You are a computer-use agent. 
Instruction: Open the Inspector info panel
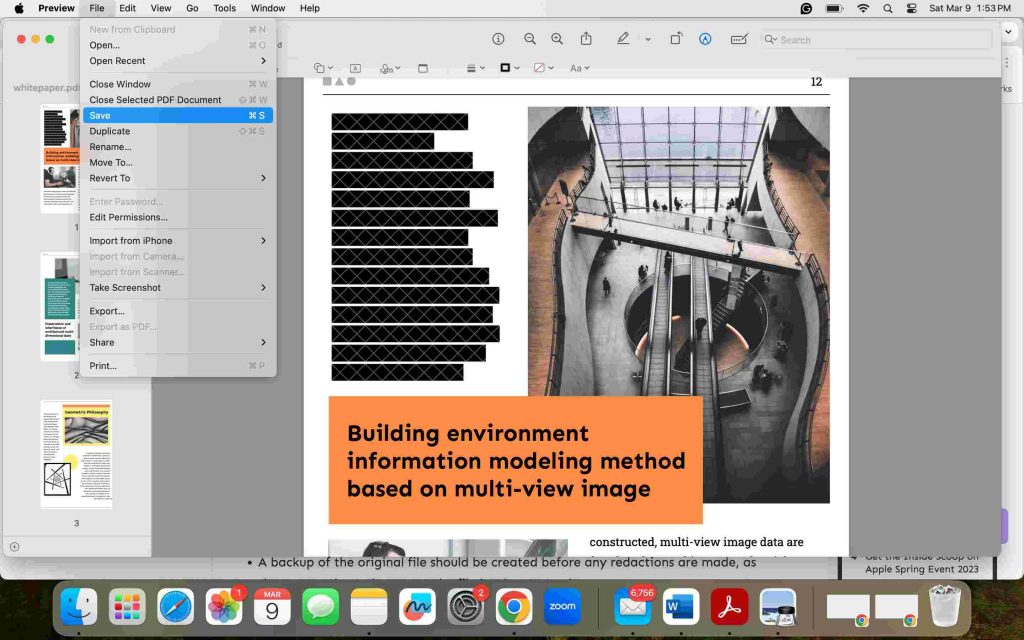(498, 39)
